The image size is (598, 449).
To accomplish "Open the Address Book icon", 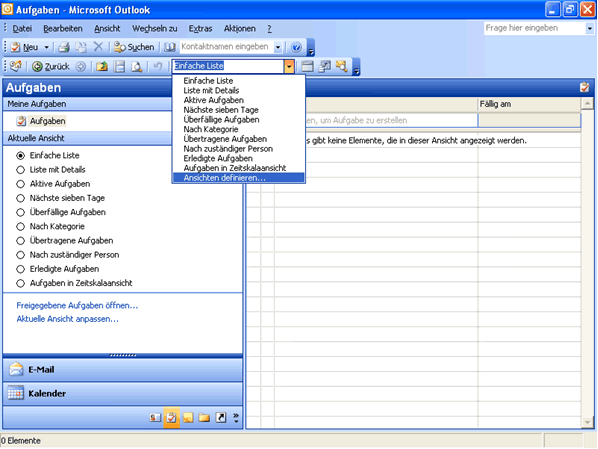I will (x=170, y=47).
